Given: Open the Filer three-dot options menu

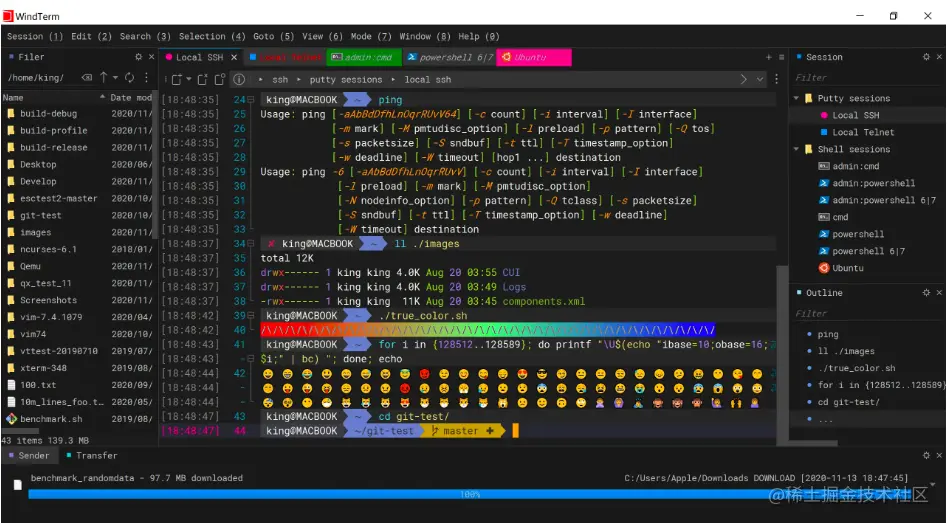Looking at the screenshot, I should coord(146,77).
